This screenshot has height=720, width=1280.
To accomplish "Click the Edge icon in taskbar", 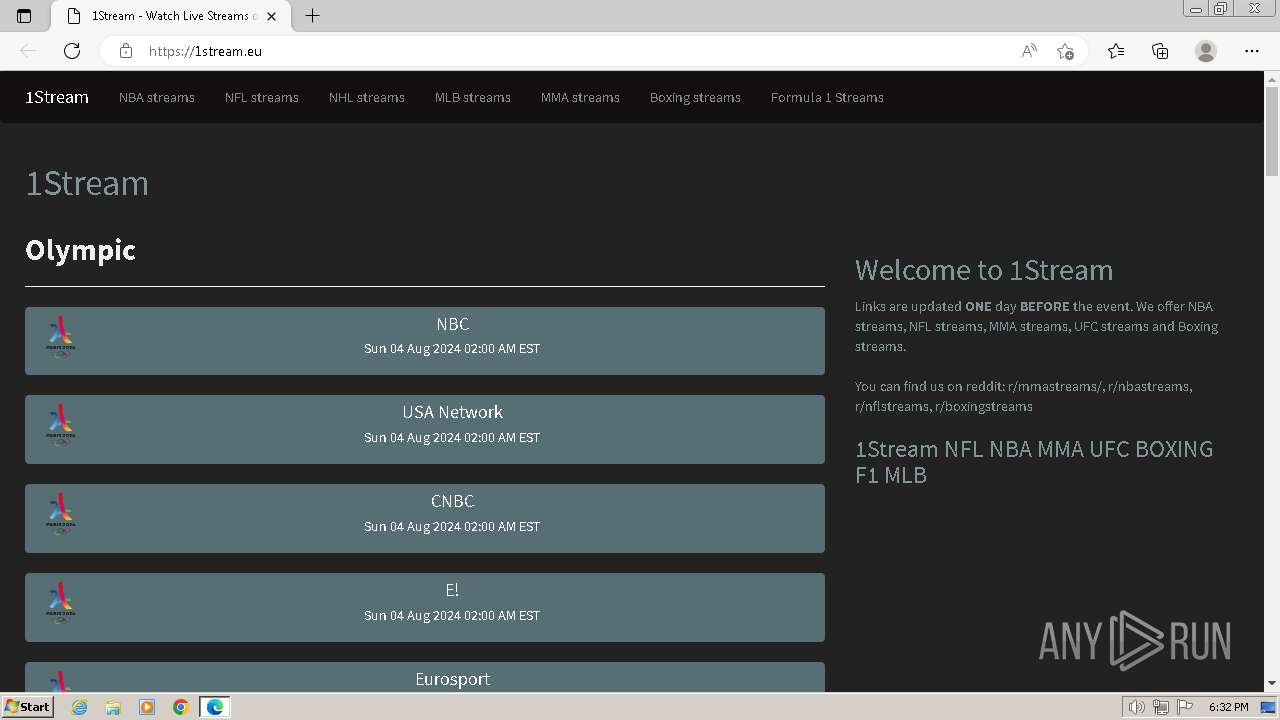I will pyautogui.click(x=215, y=707).
